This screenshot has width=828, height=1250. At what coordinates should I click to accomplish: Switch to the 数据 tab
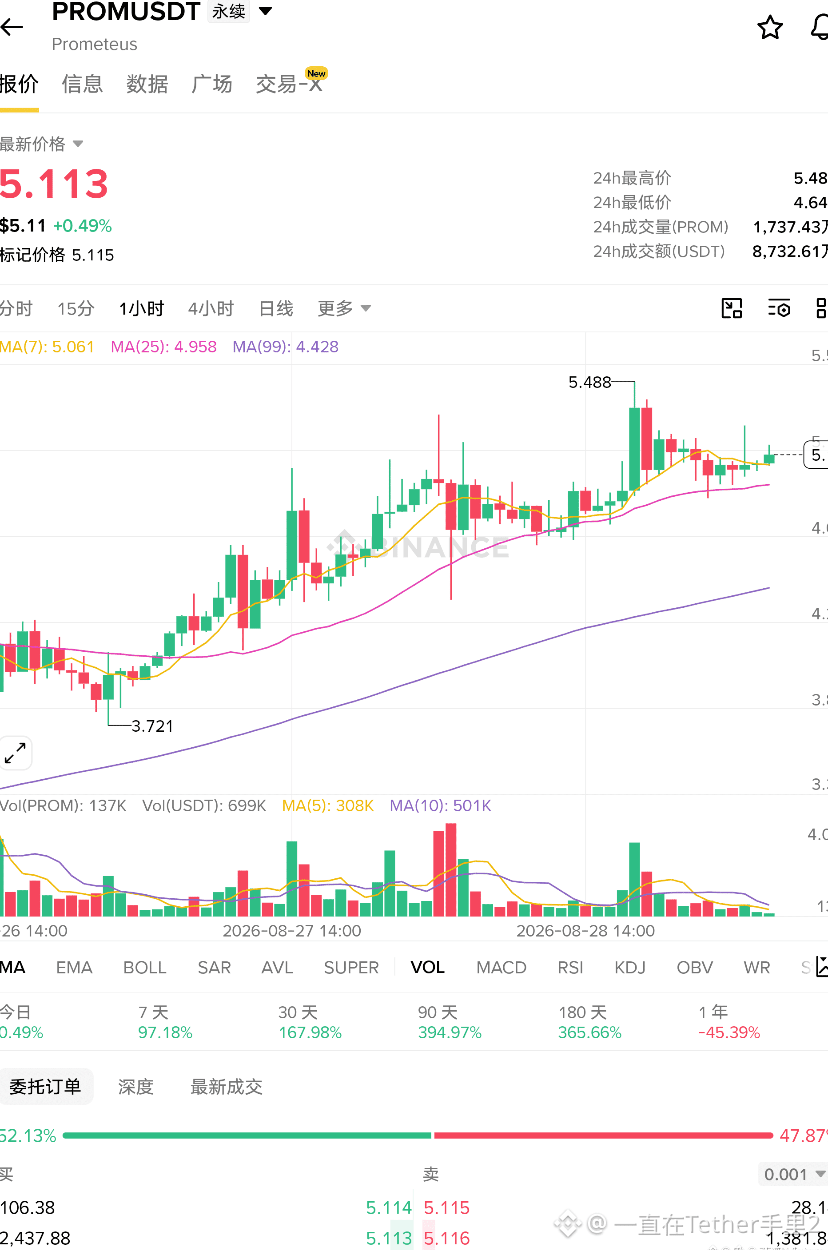click(x=147, y=84)
